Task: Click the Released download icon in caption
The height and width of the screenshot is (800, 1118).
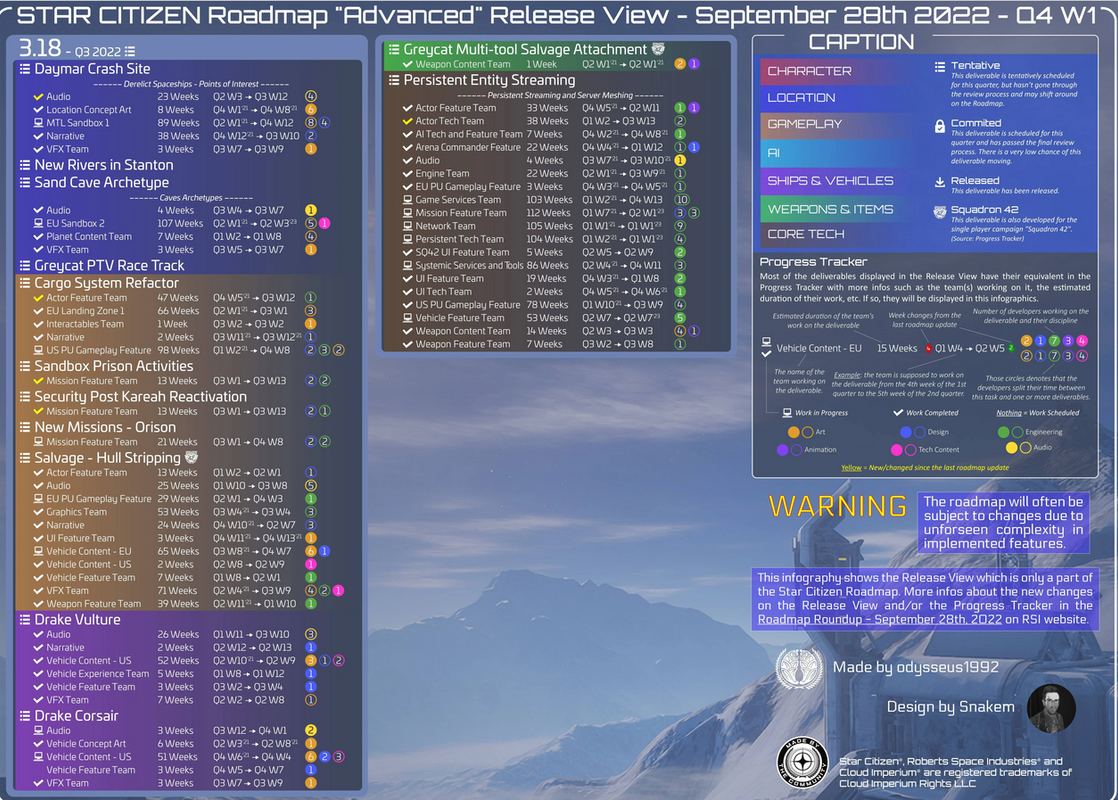Action: point(940,182)
